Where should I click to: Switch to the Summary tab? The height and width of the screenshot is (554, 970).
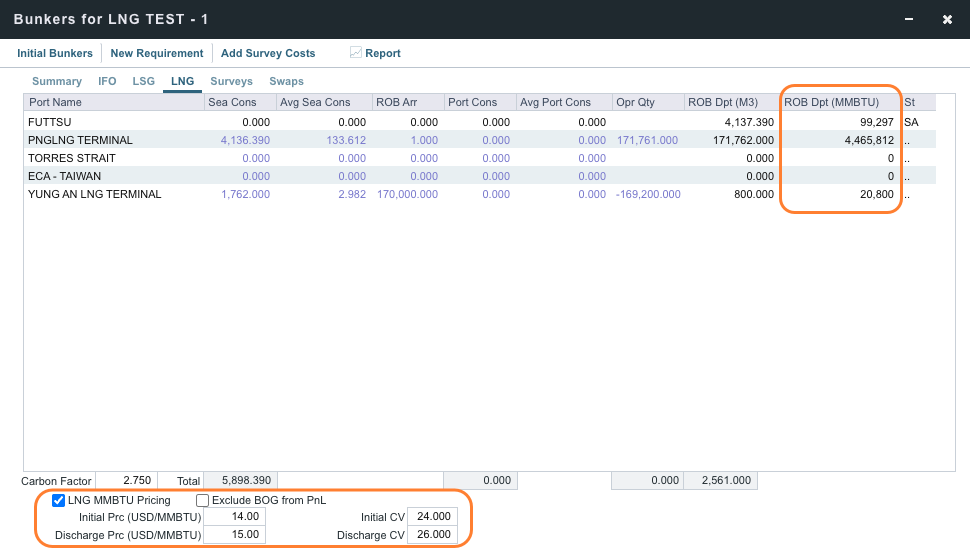(x=57, y=81)
